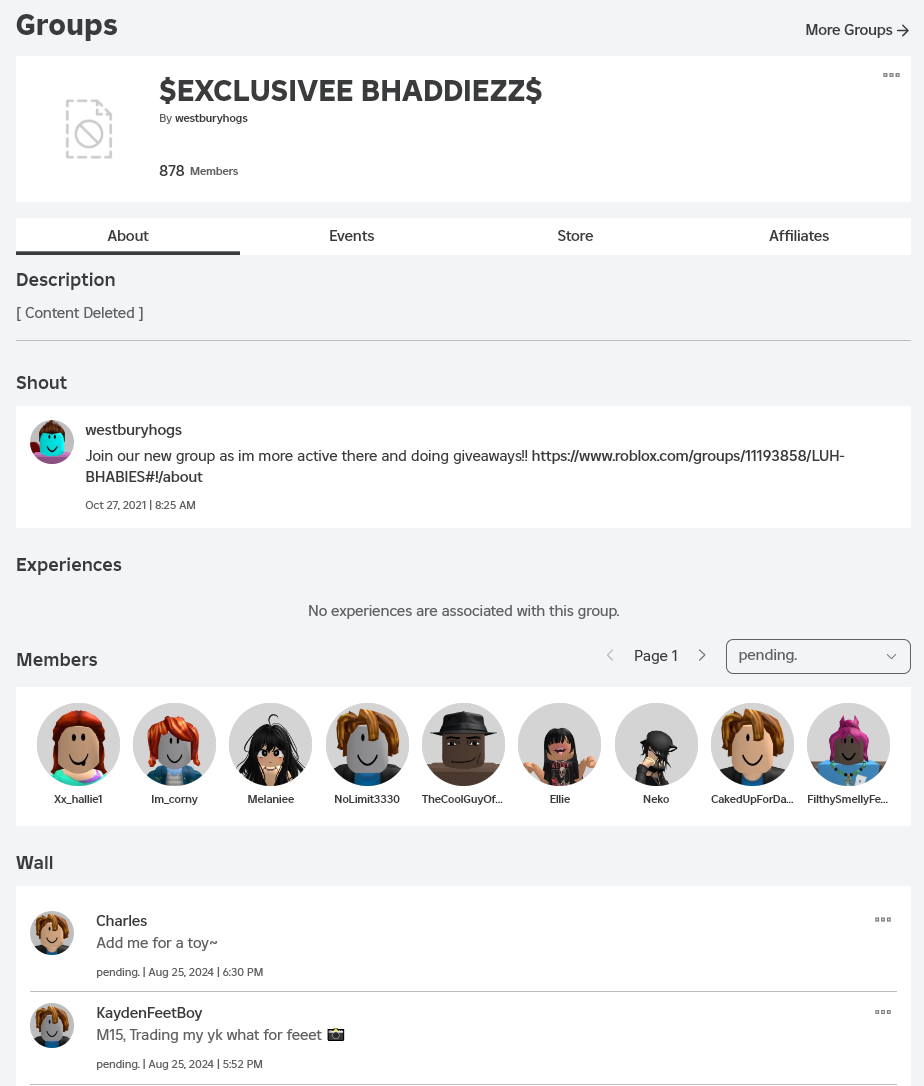Click KaydenFeetBoy's avatar on the wall

coord(52,1025)
